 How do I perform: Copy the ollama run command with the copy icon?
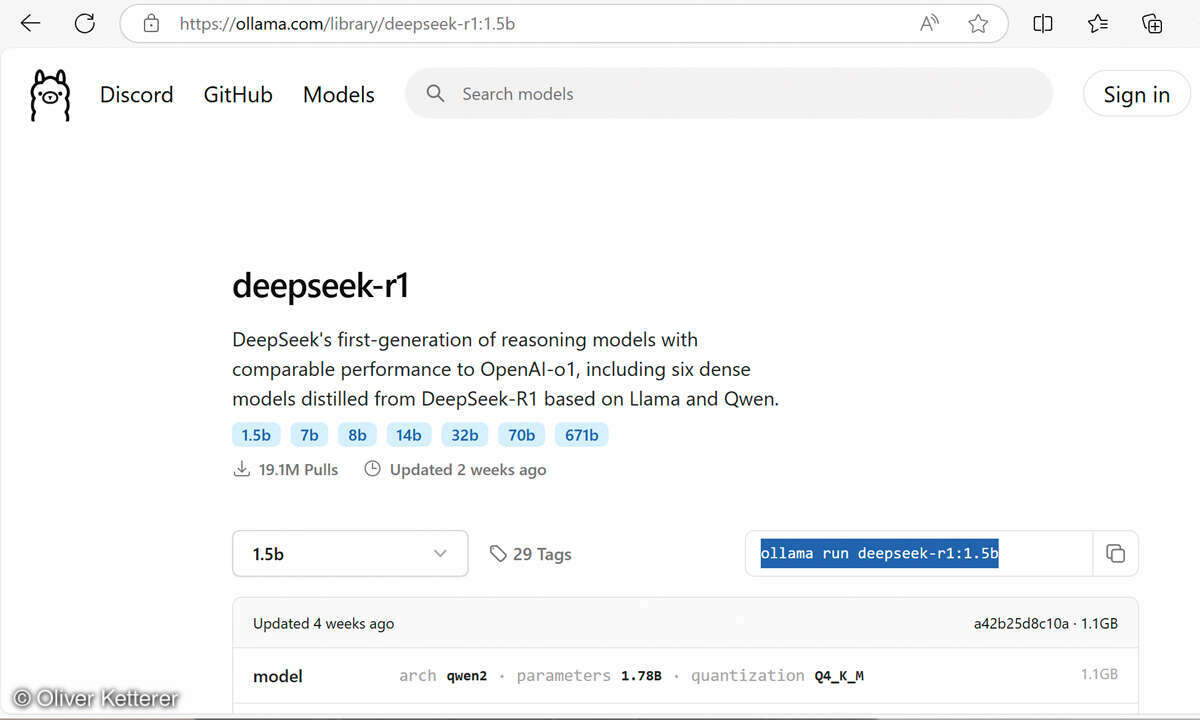(x=1115, y=553)
